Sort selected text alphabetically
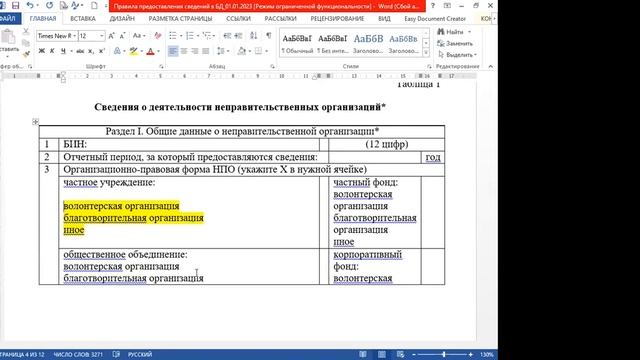Image resolution: width=640 pixels, height=360 pixels. point(253,36)
